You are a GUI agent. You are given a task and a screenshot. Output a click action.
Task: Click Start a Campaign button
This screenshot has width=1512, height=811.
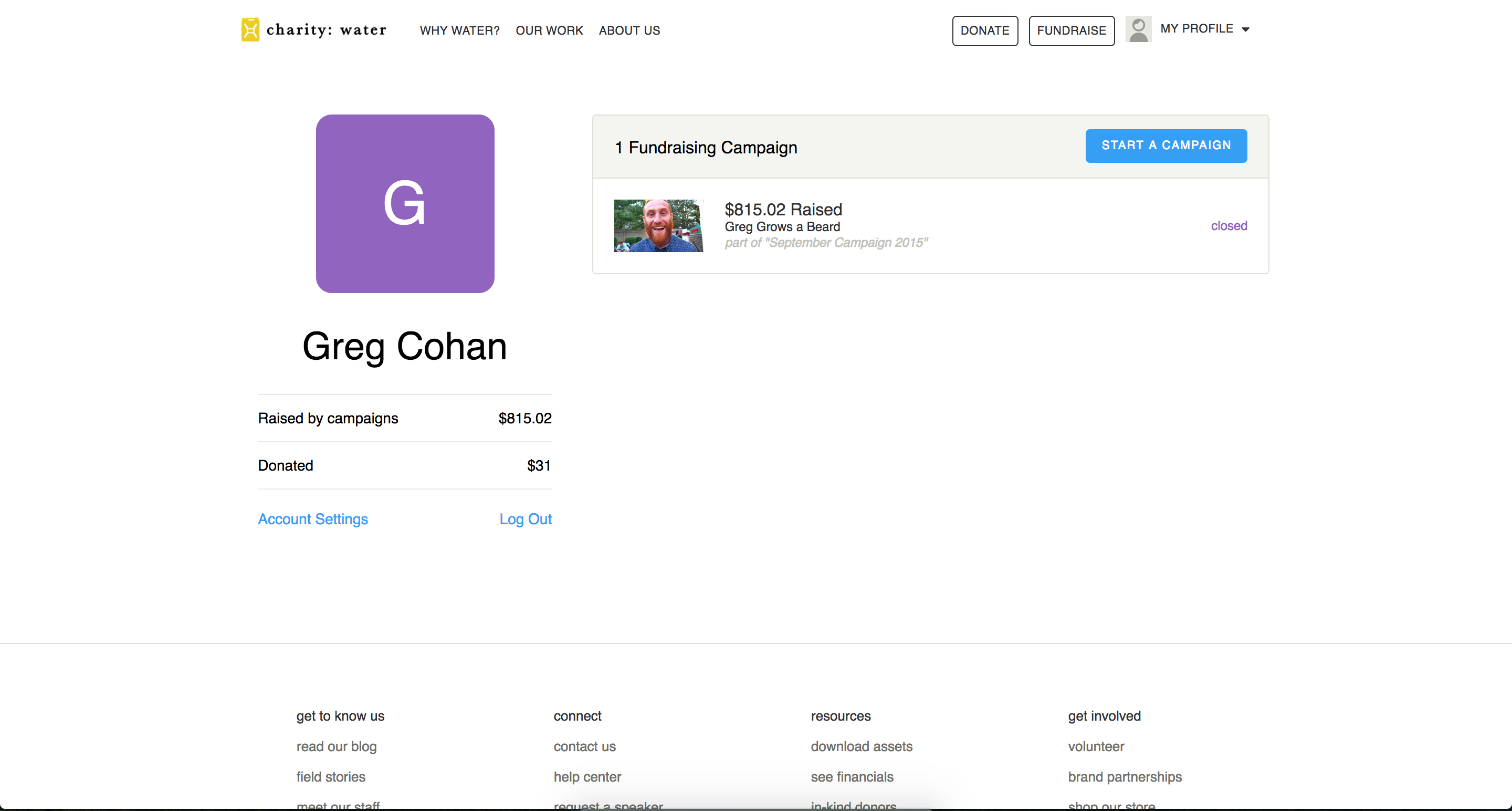(1165, 145)
